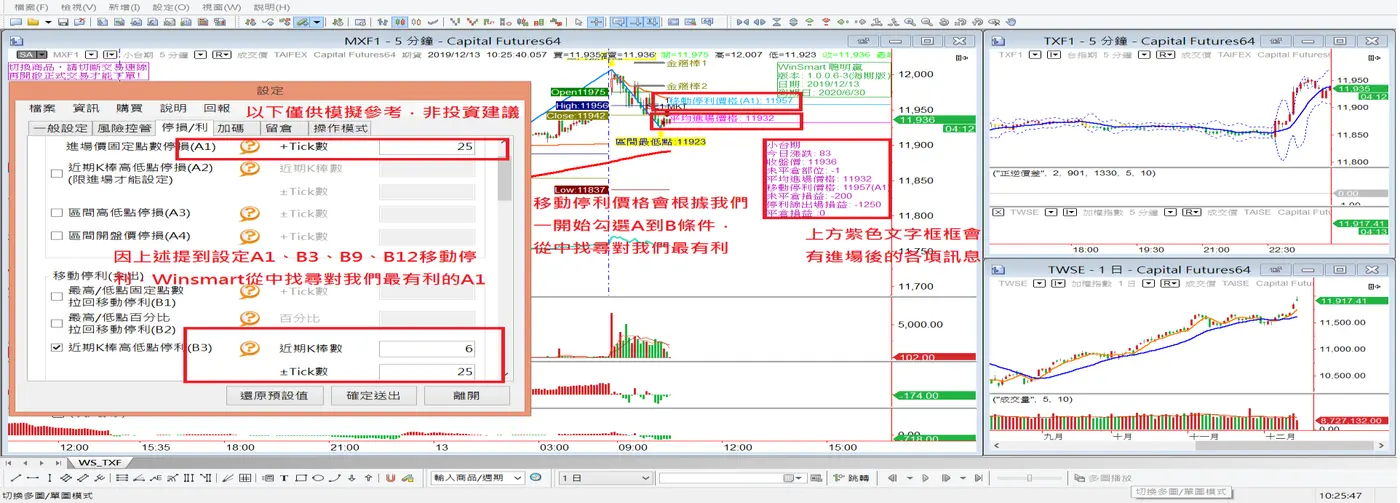Screen dimensions: 1400x503
Task: Select the crosshair cursor tool
Action: click(x=596, y=21)
